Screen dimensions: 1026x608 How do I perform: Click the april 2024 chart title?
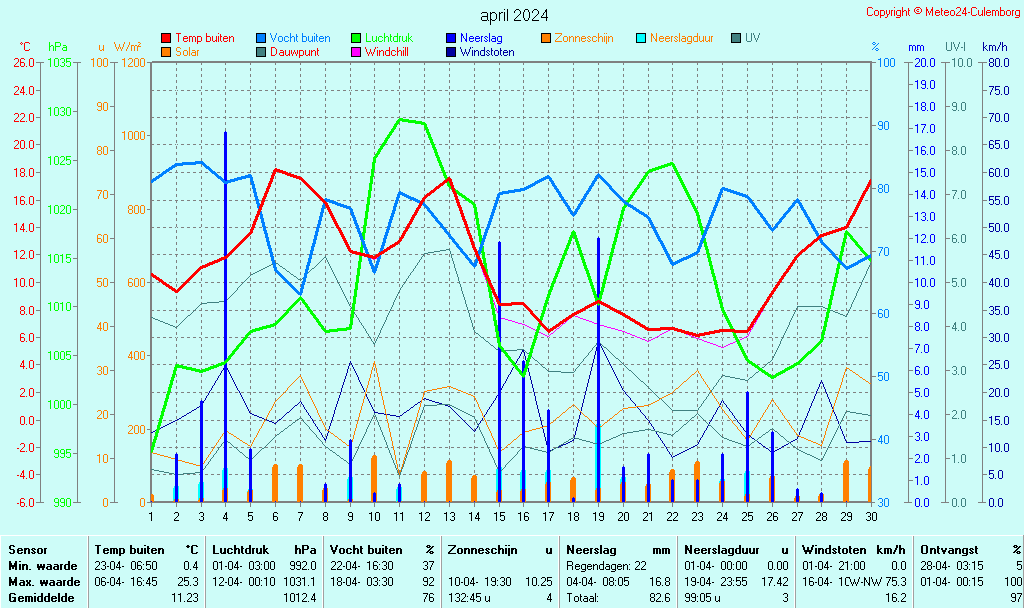(514, 15)
